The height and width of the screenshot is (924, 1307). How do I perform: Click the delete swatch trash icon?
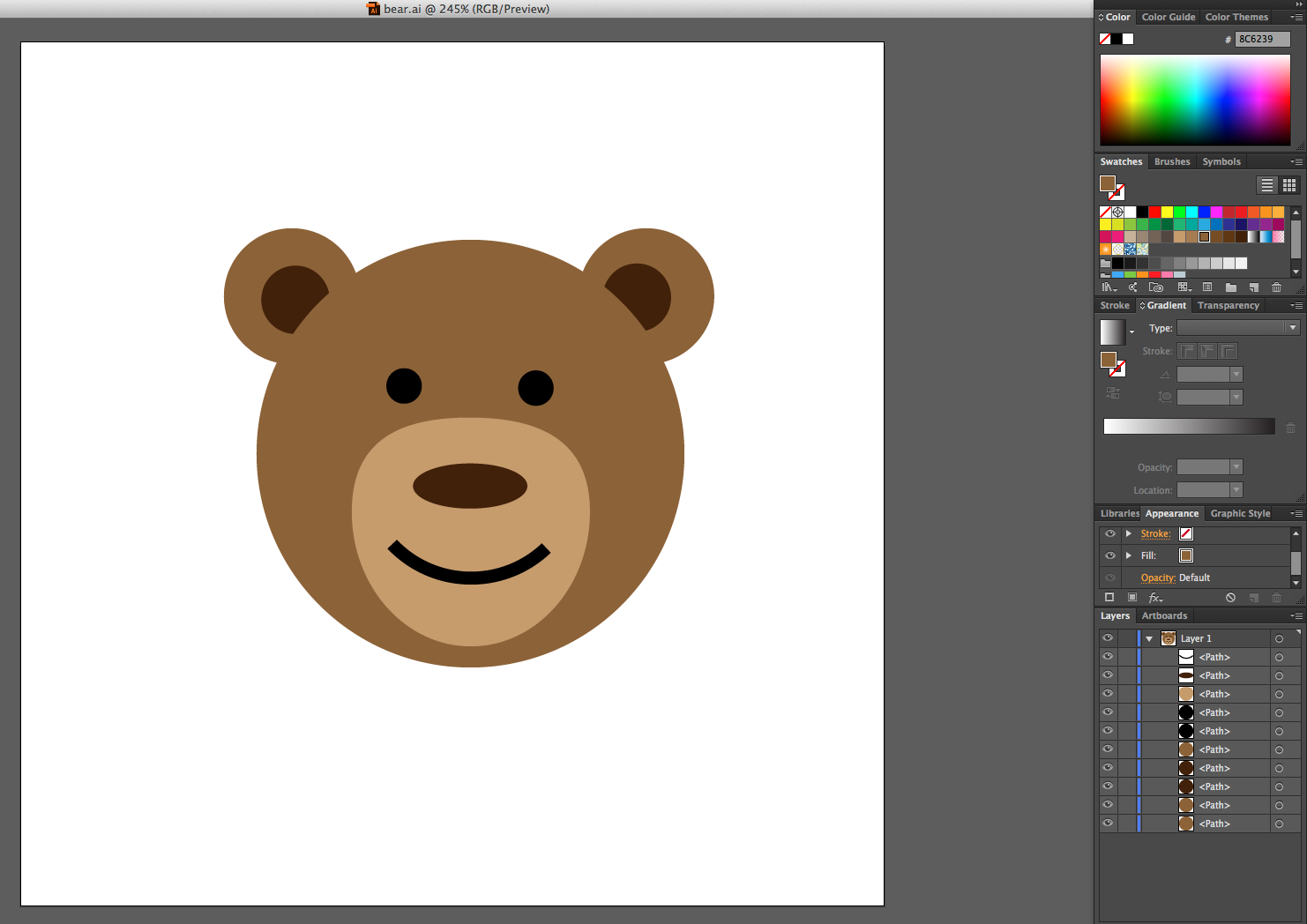pos(1276,287)
